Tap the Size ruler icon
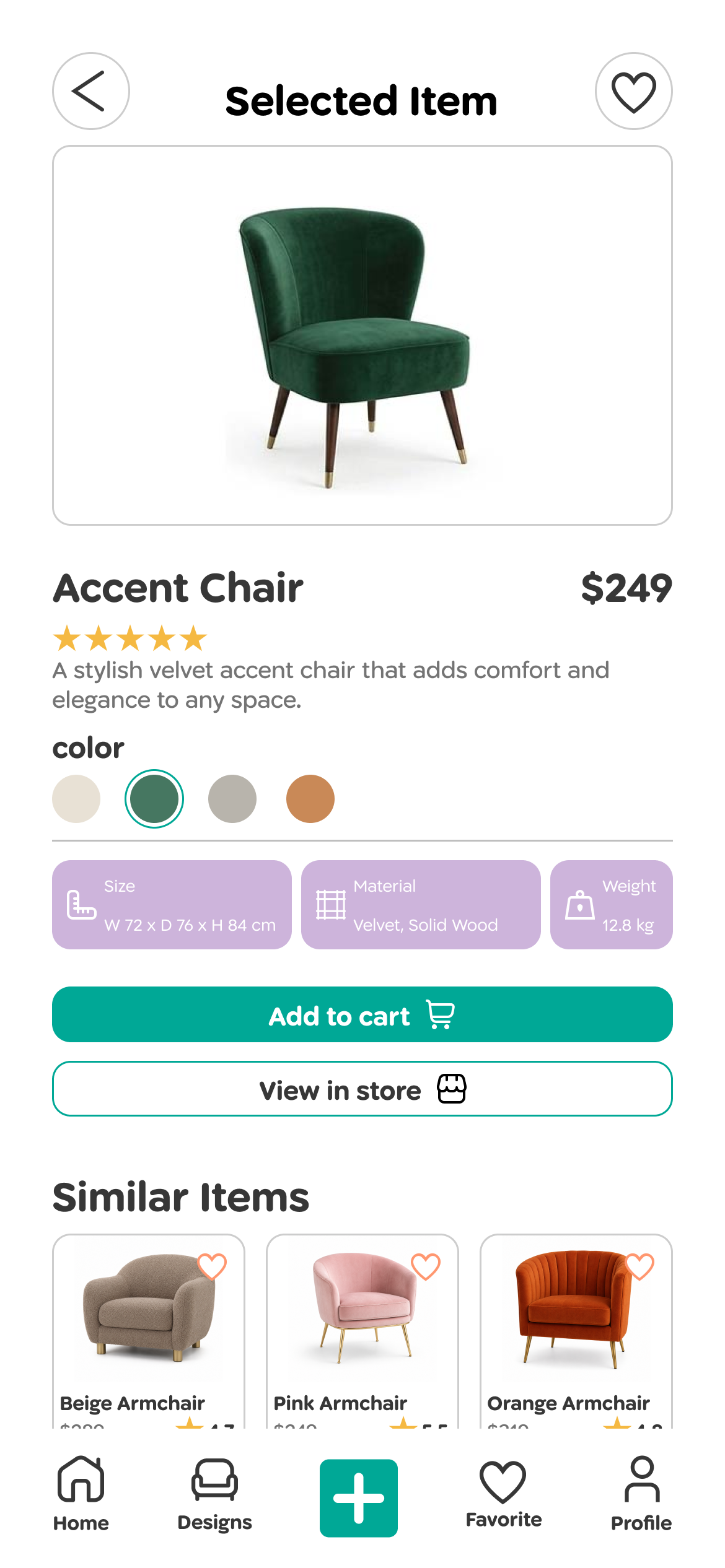This screenshot has width=725, height=1568. click(81, 905)
